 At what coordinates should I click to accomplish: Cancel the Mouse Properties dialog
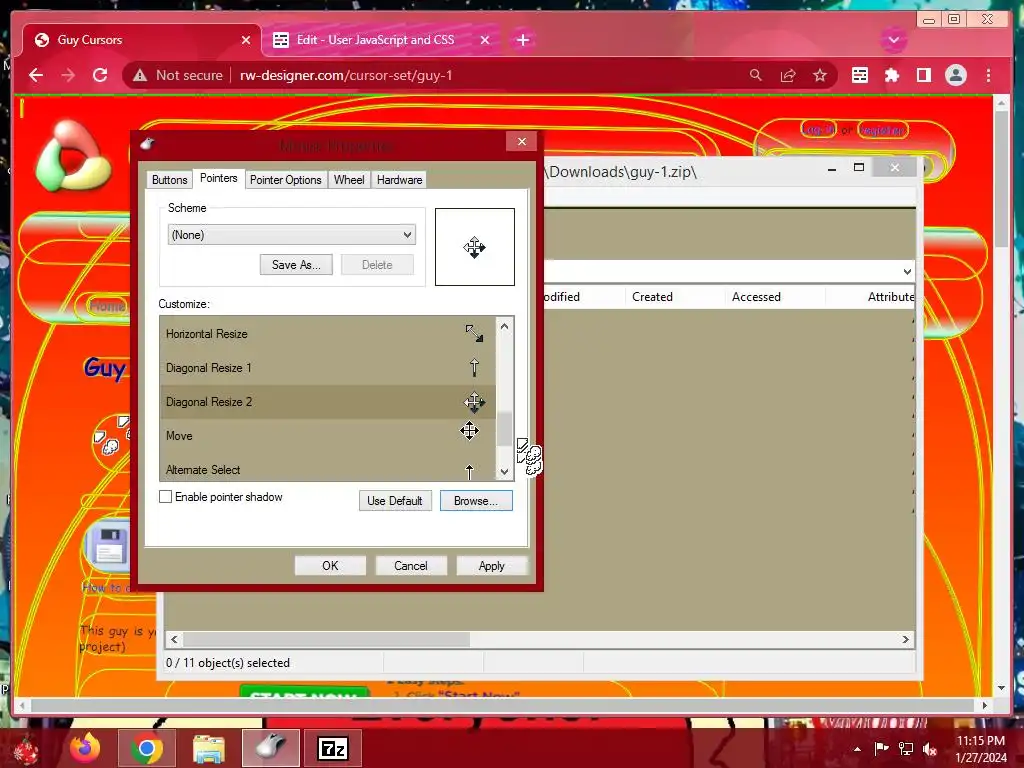click(x=411, y=566)
